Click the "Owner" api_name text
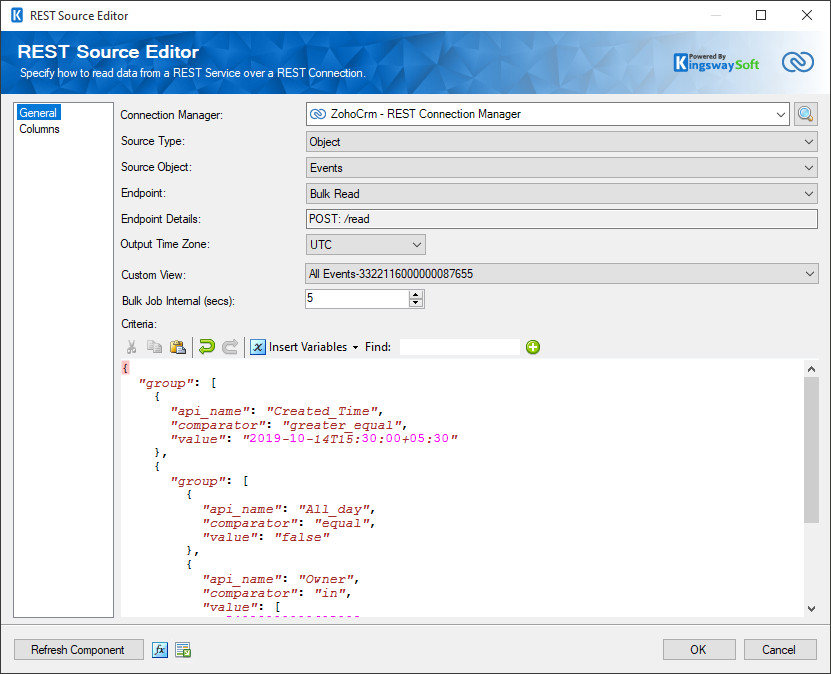831x674 pixels. click(x=327, y=579)
